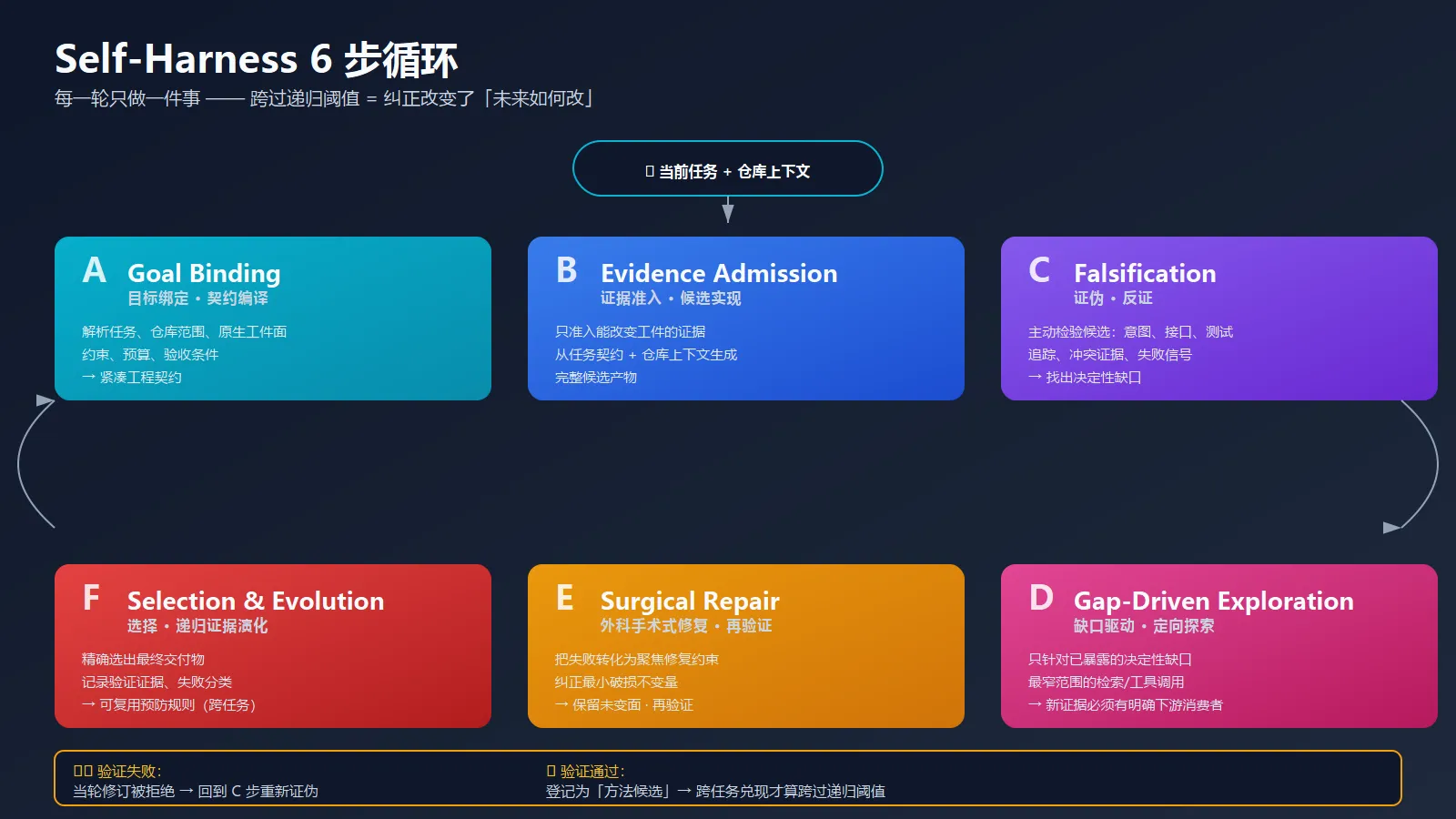Viewport: 1456px width, 819px height.
Task: Click the 'Selection & Evolution' heading
Action: coord(256,602)
